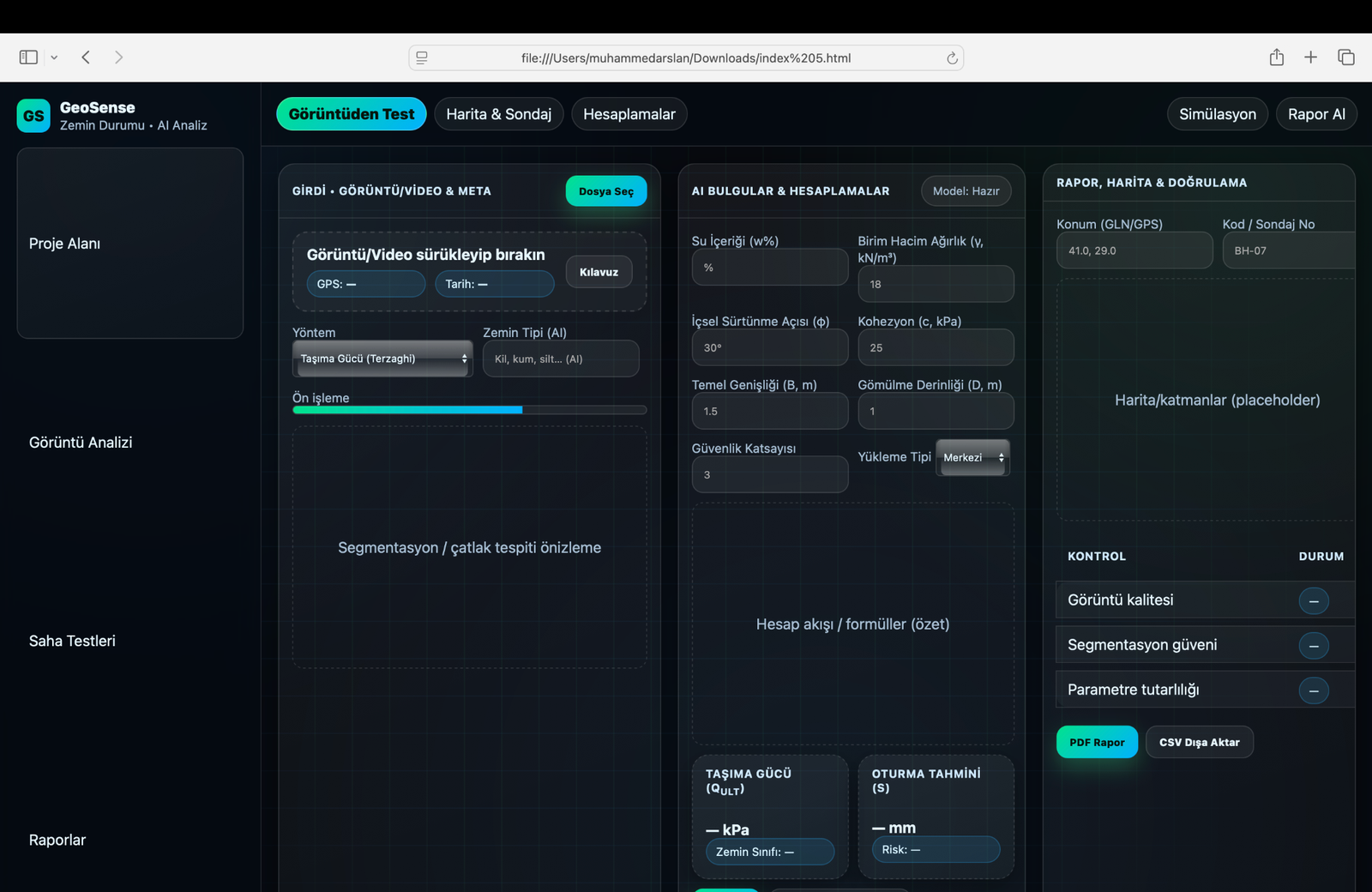Toggle the Safari sidebar icon
This screenshot has width=1372, height=892.
(28, 57)
